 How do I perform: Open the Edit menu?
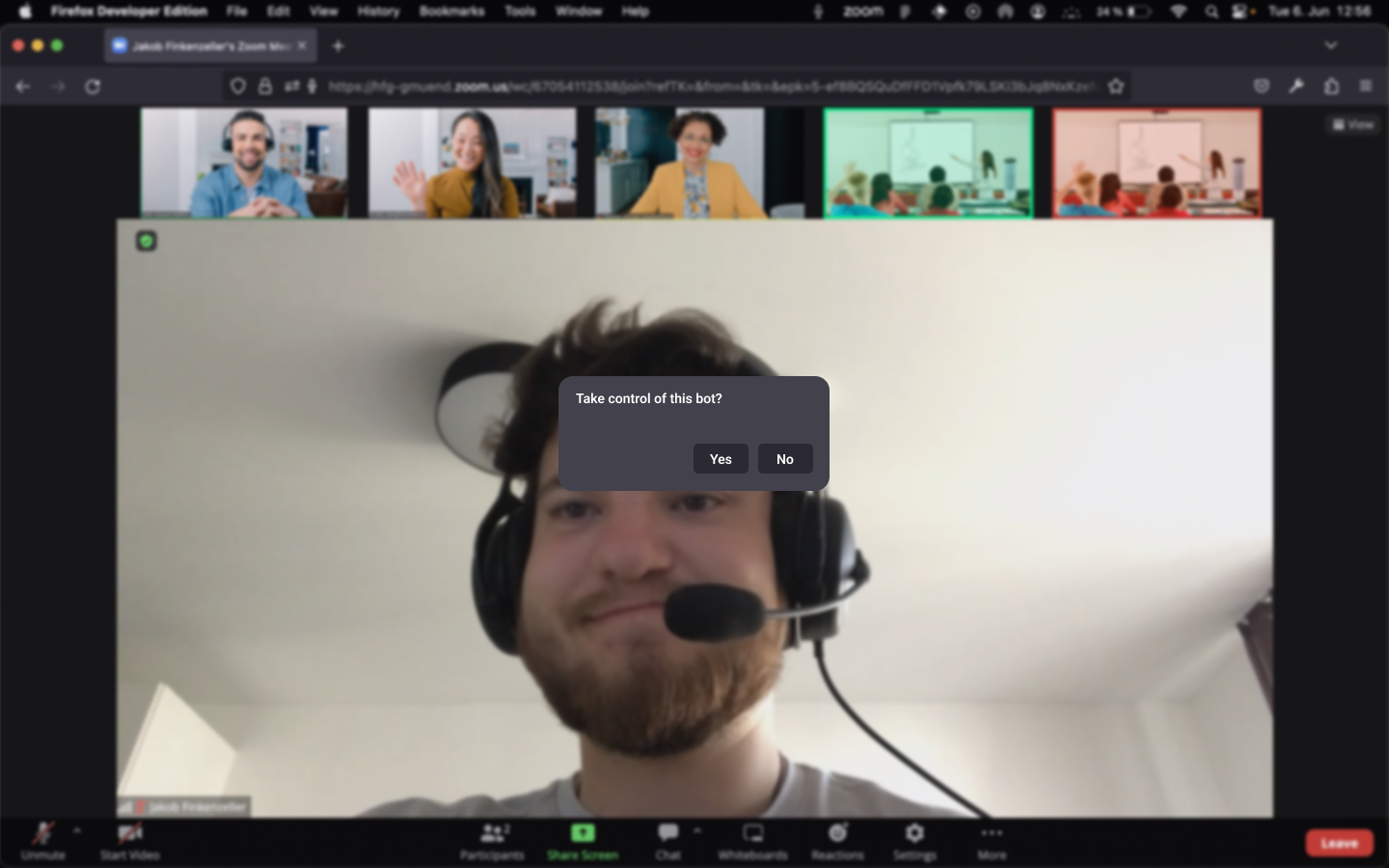coord(279,12)
